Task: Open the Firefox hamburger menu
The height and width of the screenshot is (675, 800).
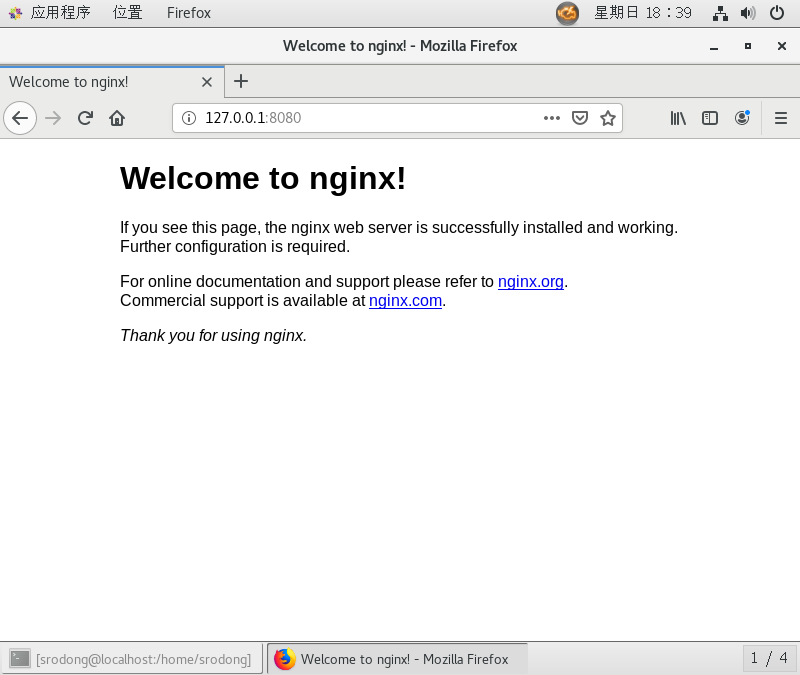Action: (781, 118)
